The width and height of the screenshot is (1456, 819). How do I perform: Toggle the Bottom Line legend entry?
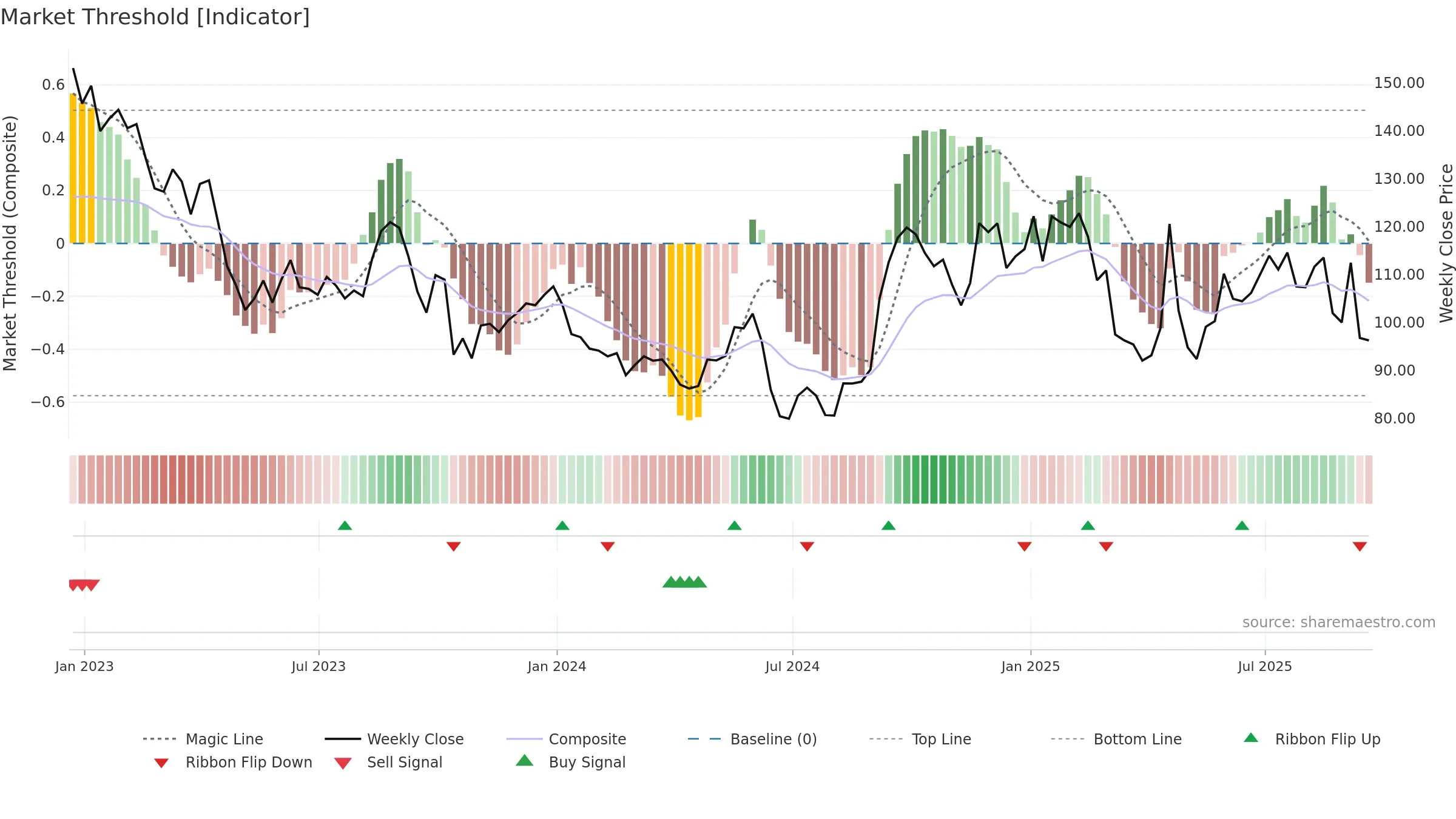[1116, 739]
